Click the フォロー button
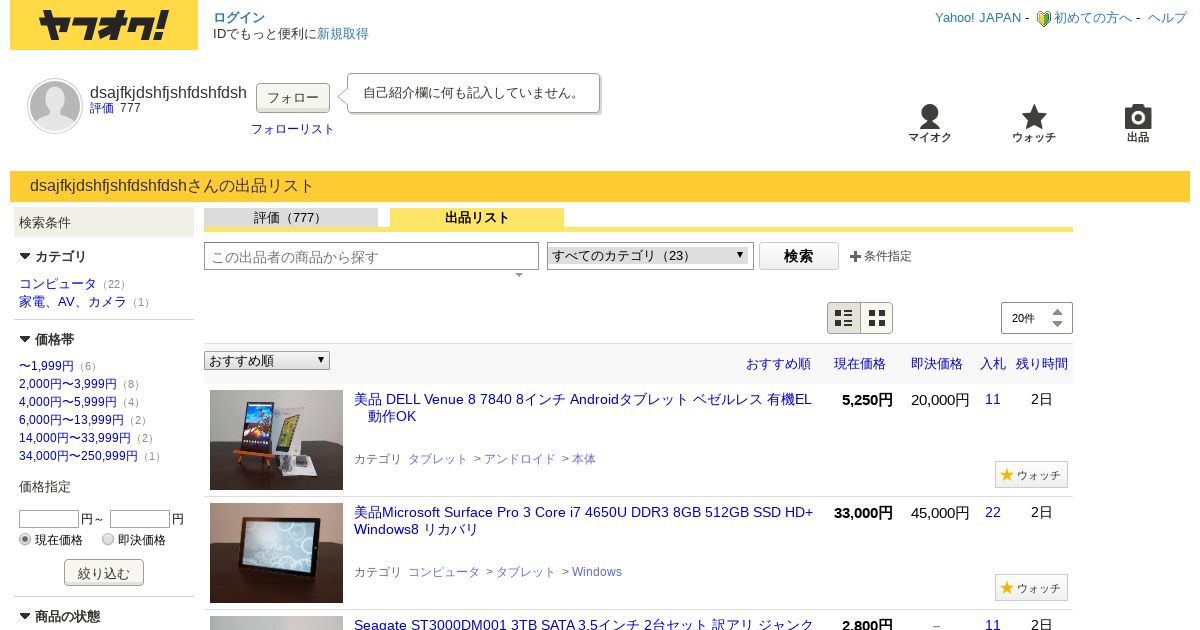This screenshot has width=1200, height=630. click(293, 97)
